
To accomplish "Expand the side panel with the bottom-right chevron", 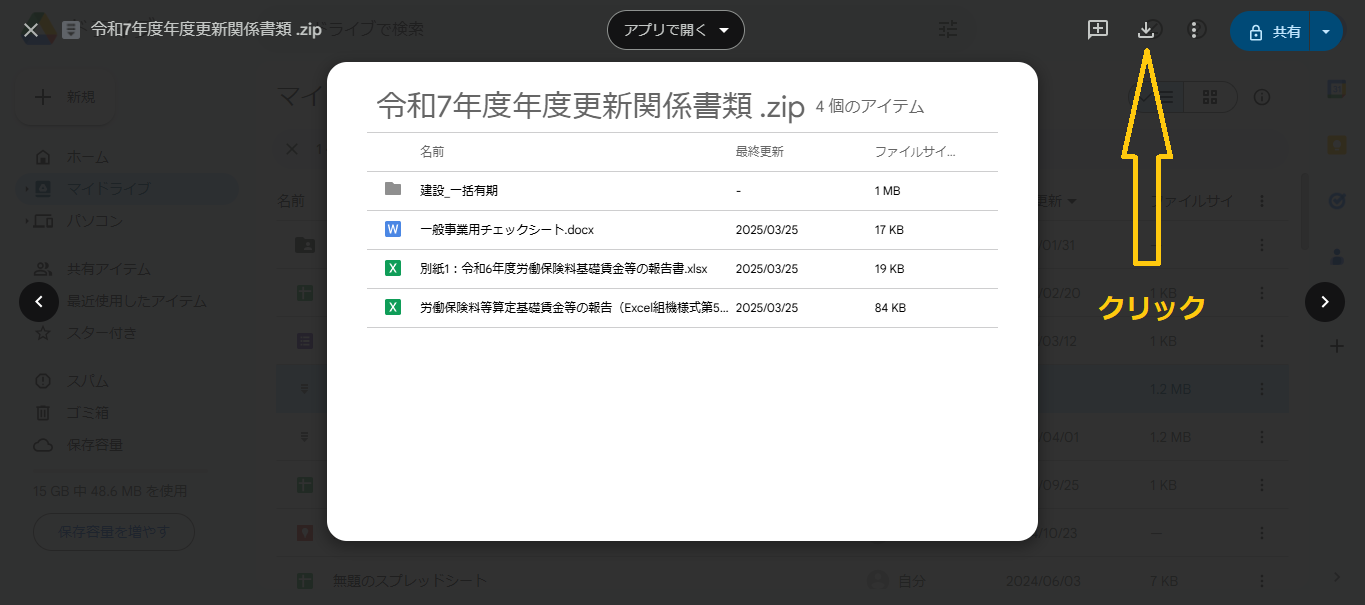I will pos(1336,576).
